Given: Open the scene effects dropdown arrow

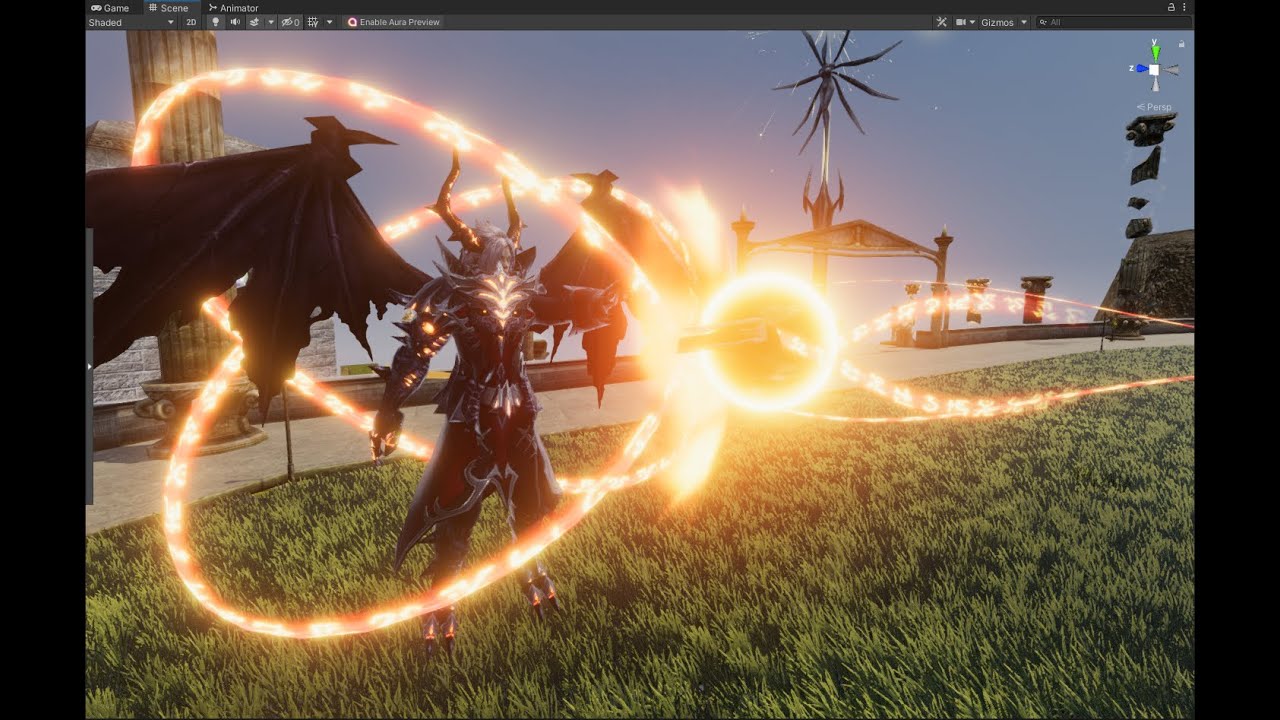Looking at the screenshot, I should [270, 22].
